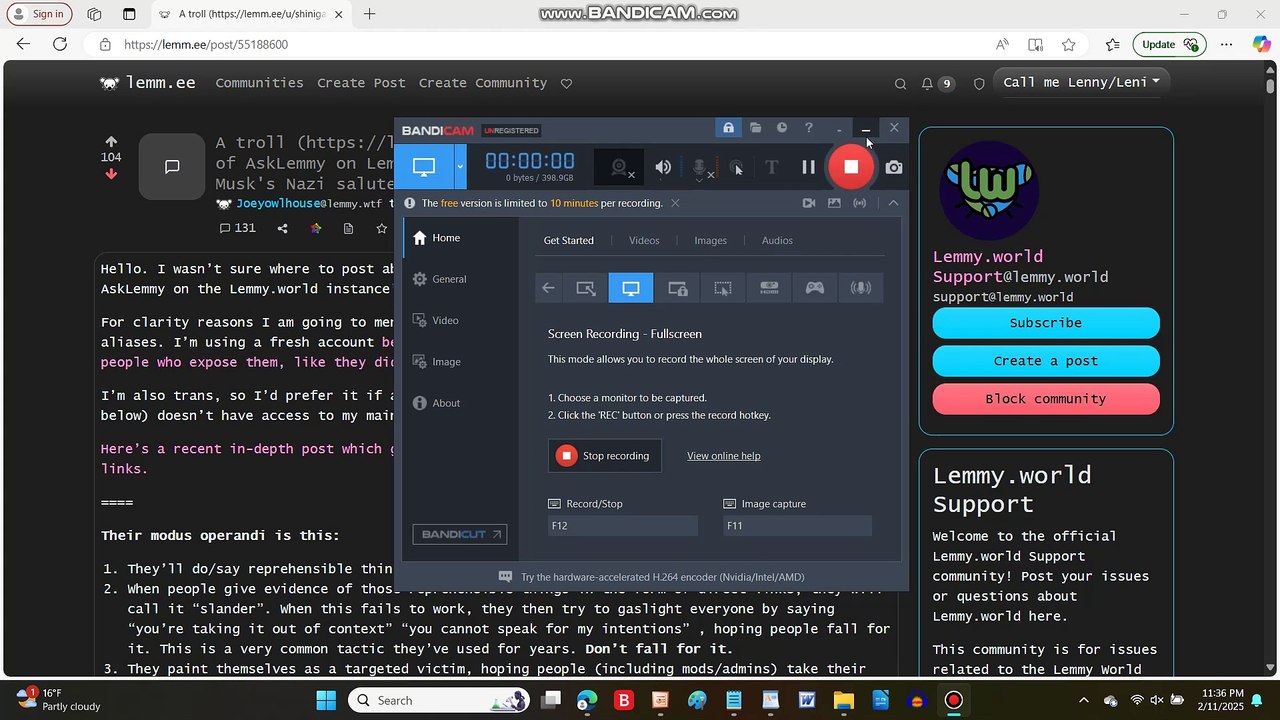Click the broadcast signal icon on the notice bar

[x=860, y=203]
